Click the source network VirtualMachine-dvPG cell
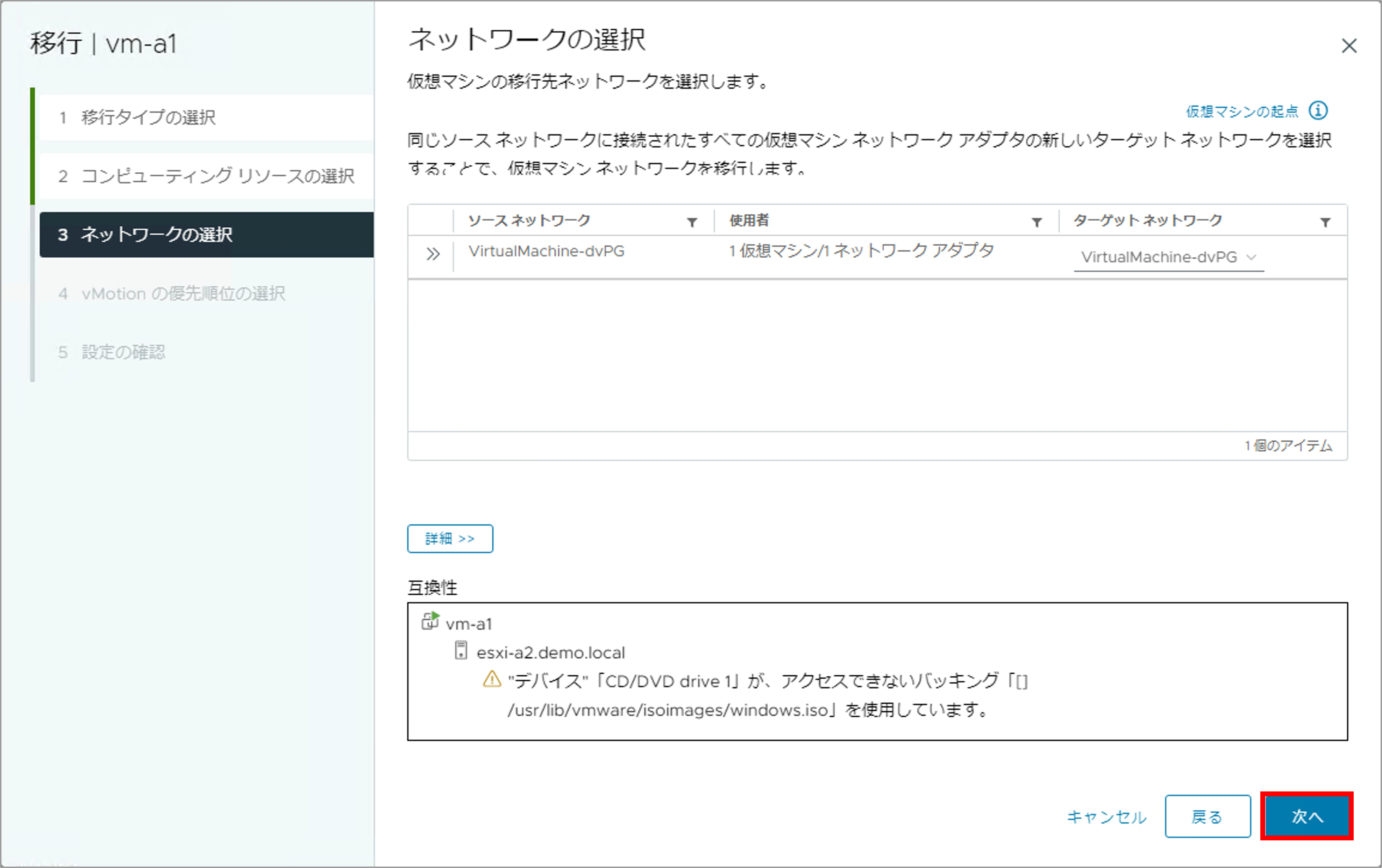 546,251
